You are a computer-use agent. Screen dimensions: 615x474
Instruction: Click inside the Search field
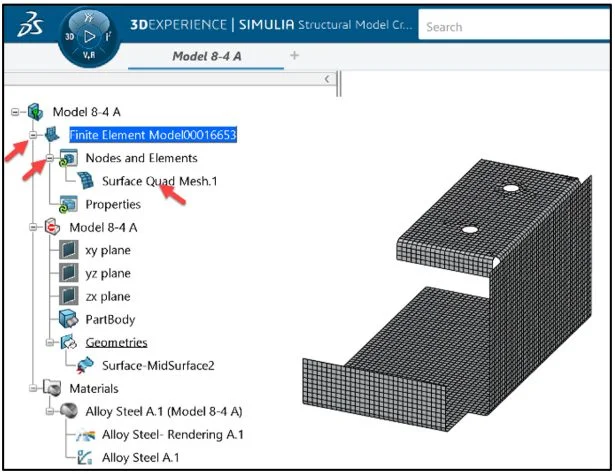point(510,27)
